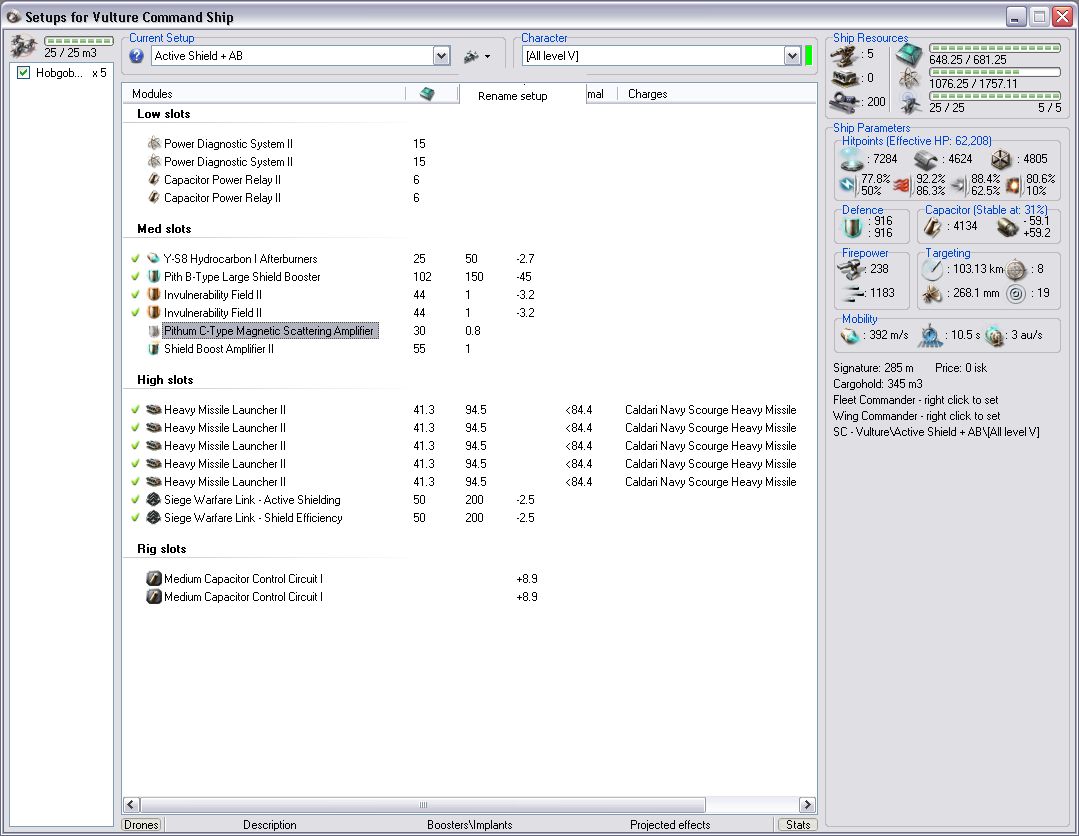Click the Rig slots section header
Image resolution: width=1079 pixels, height=836 pixels.
[x=162, y=548]
